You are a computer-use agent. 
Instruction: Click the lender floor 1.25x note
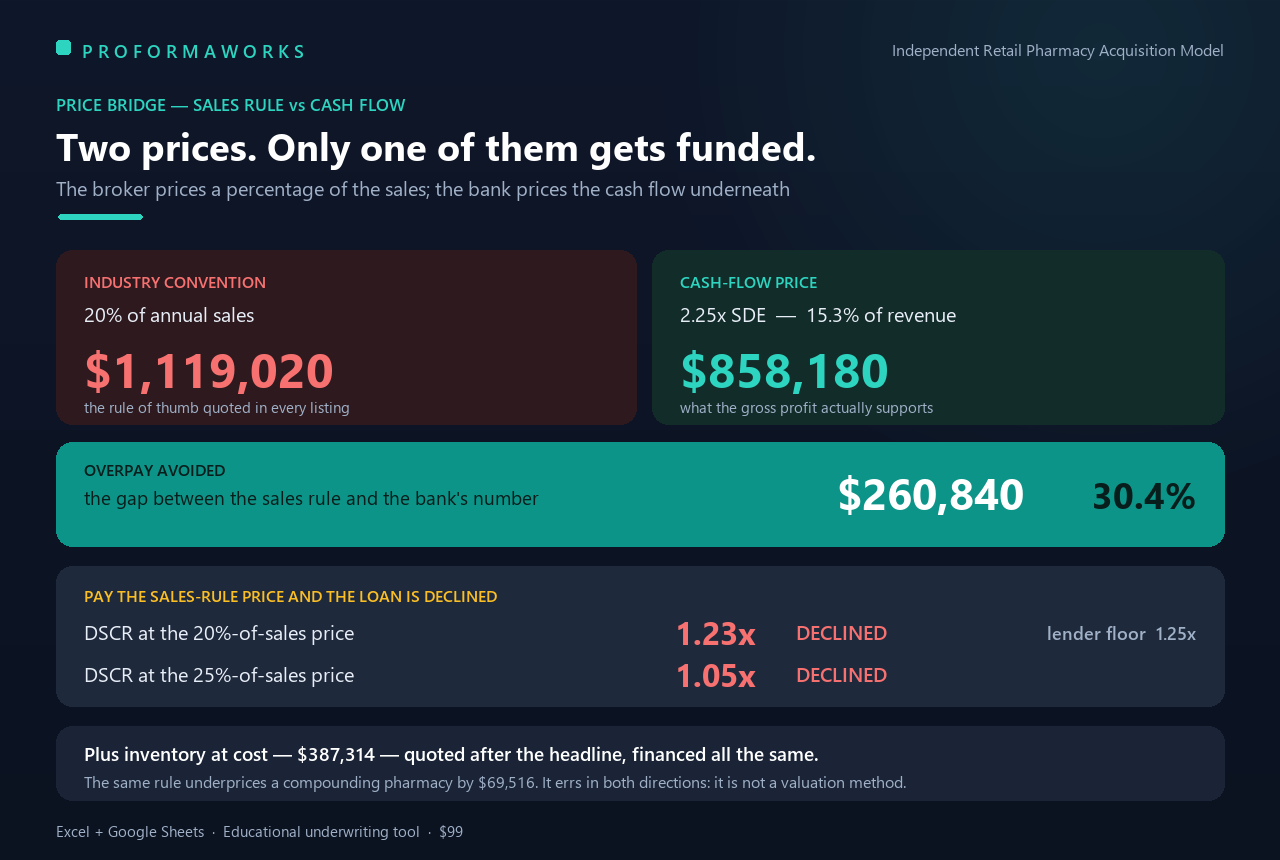(x=1121, y=634)
